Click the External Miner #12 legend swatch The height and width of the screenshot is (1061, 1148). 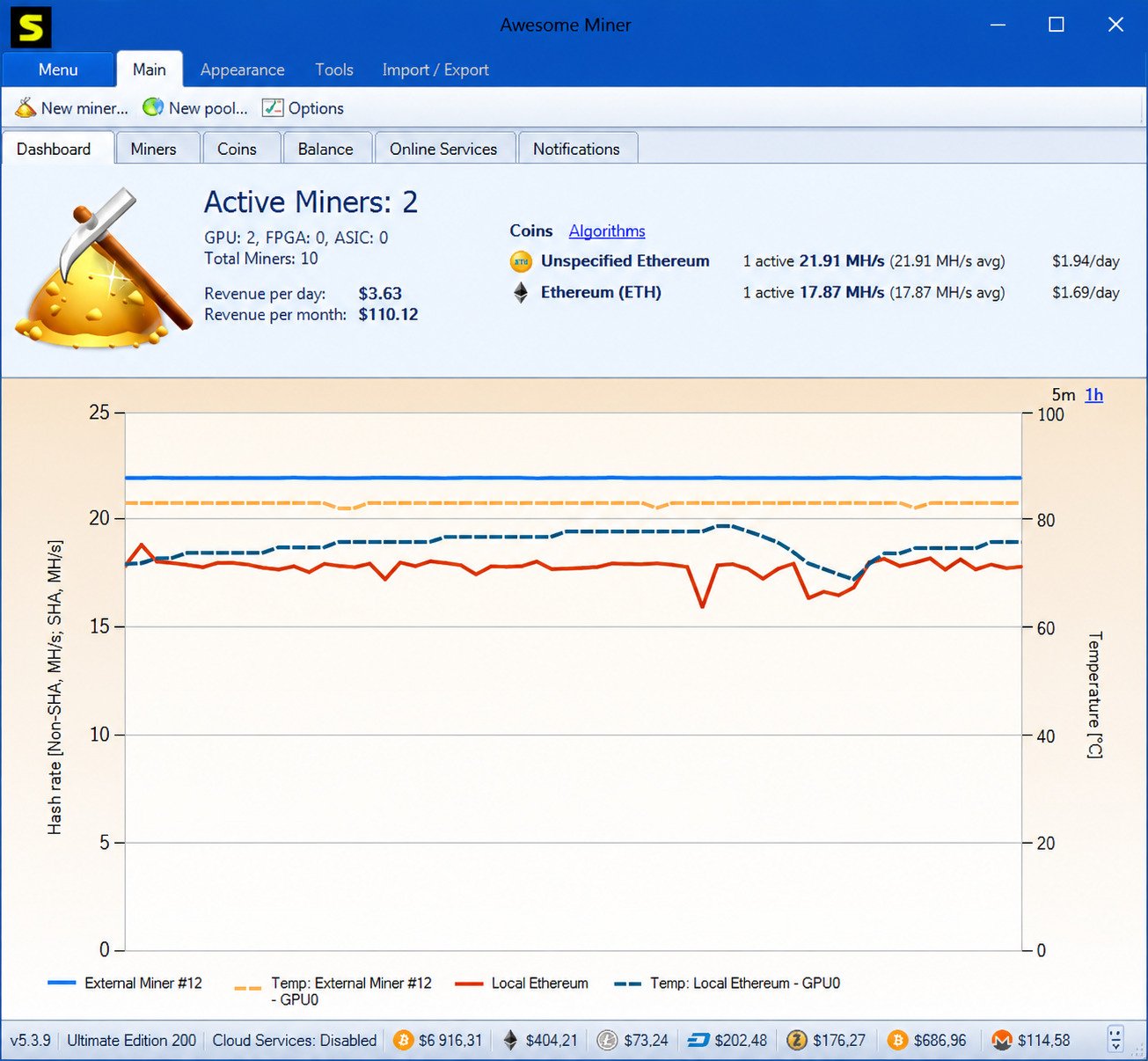(x=62, y=983)
